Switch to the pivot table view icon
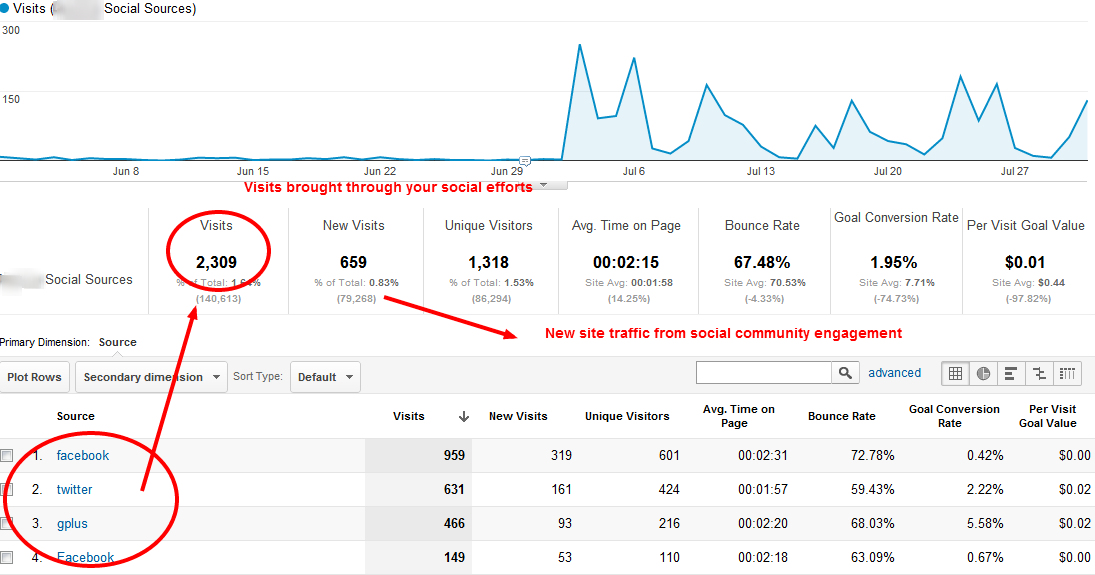This screenshot has width=1095, height=575. click(1067, 374)
